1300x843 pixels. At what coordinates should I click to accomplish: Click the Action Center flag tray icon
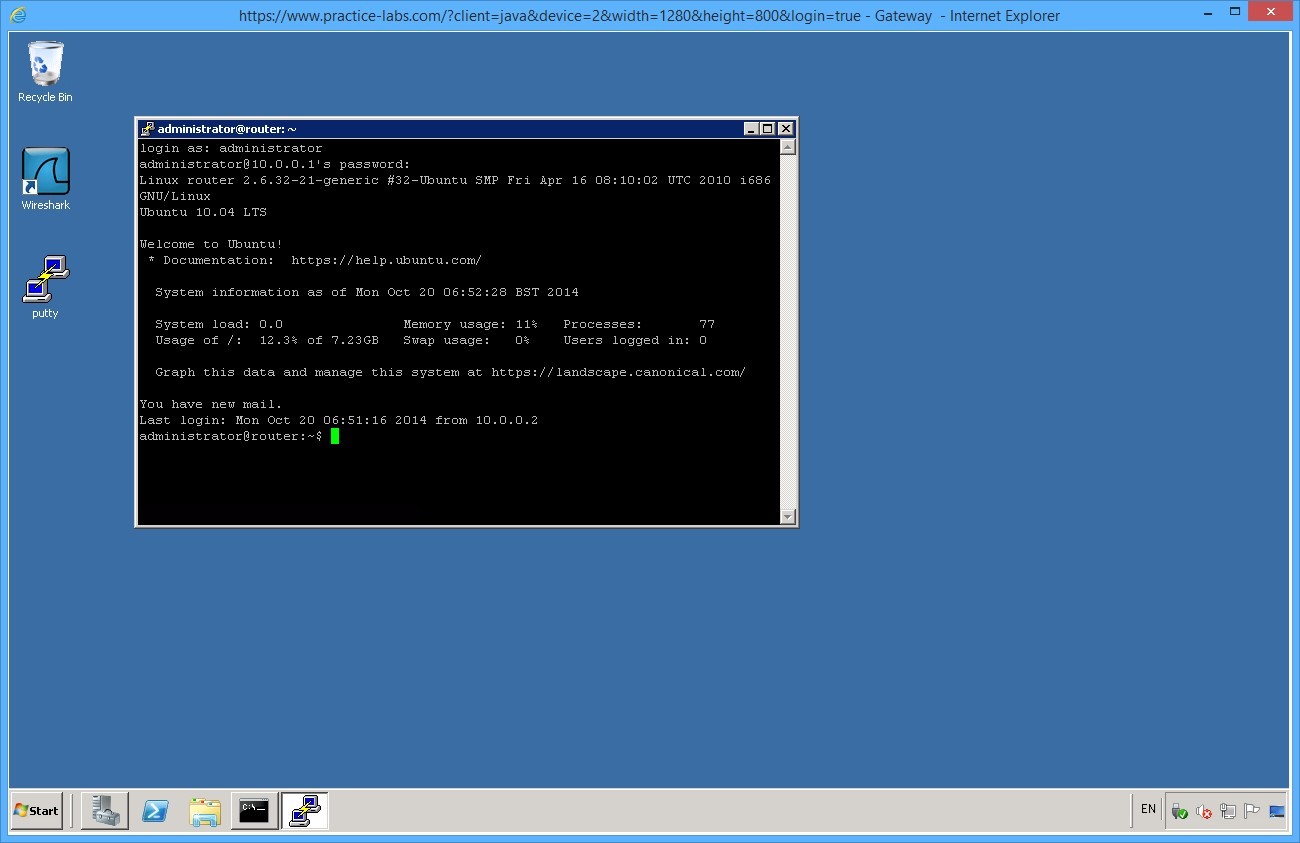tap(1251, 811)
